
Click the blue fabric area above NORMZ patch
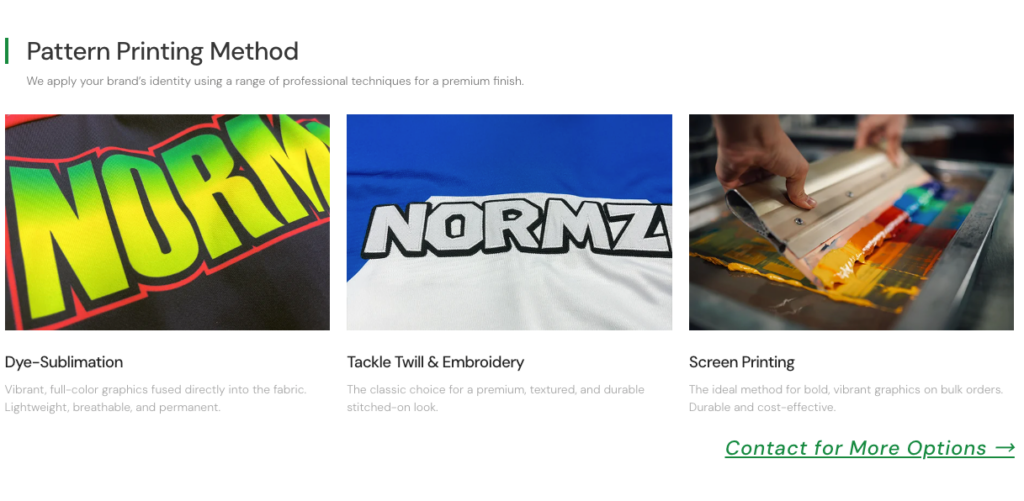click(x=509, y=154)
